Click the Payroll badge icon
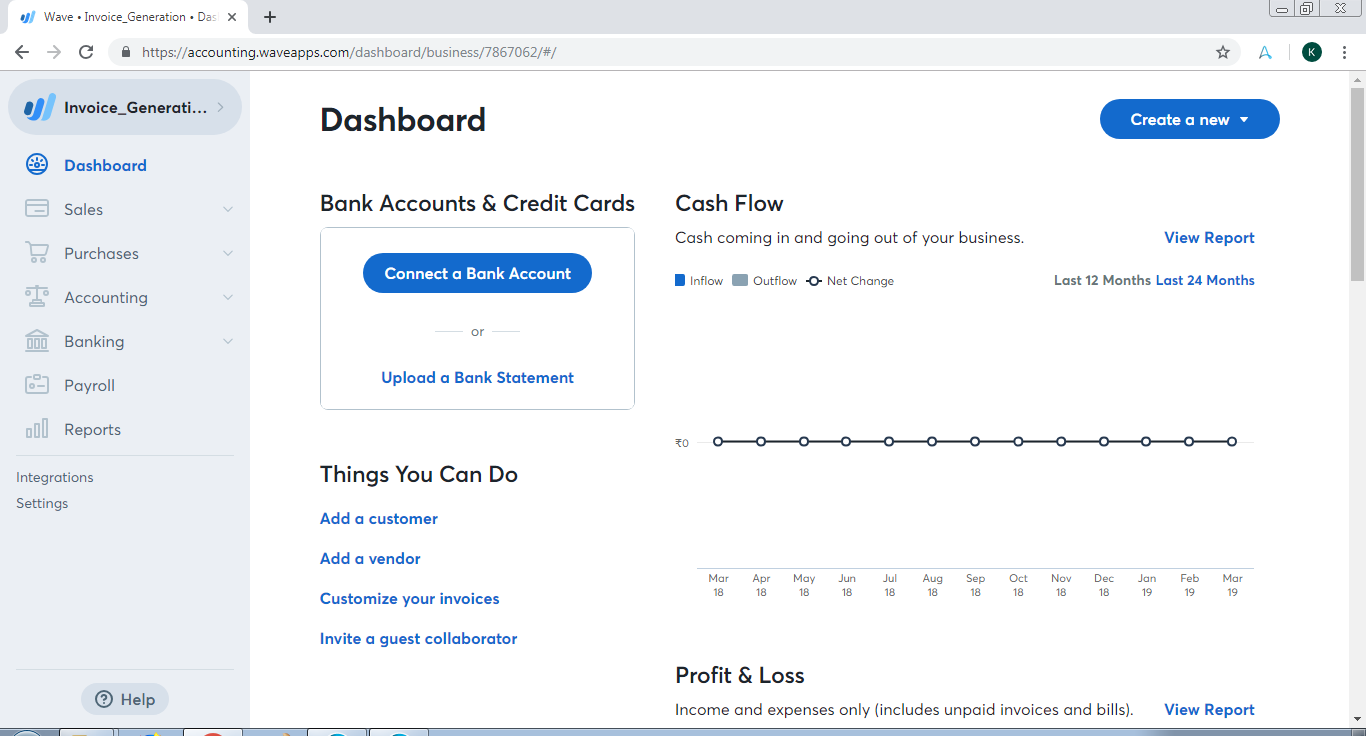Image resolution: width=1366 pixels, height=736 pixels. 37,385
